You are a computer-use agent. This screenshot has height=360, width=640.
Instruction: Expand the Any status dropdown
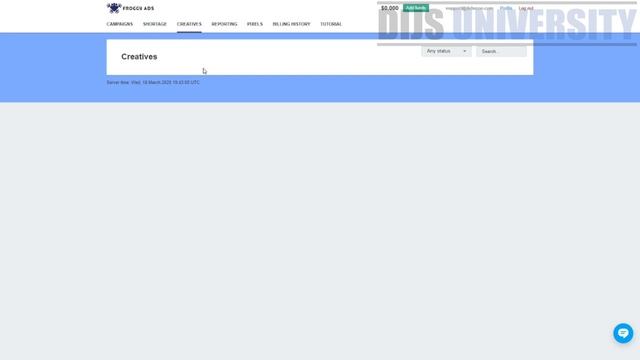(446, 51)
